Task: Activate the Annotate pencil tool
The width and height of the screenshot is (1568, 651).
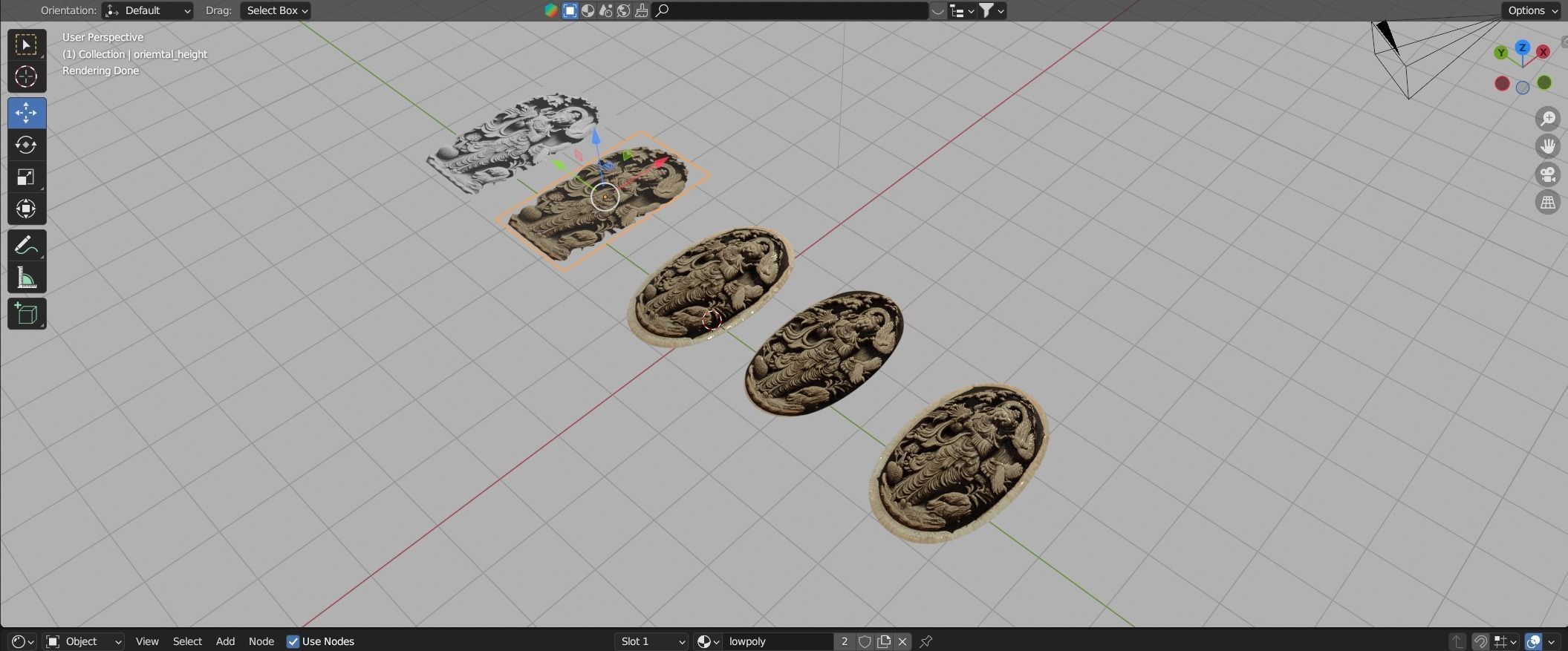Action: click(27, 245)
